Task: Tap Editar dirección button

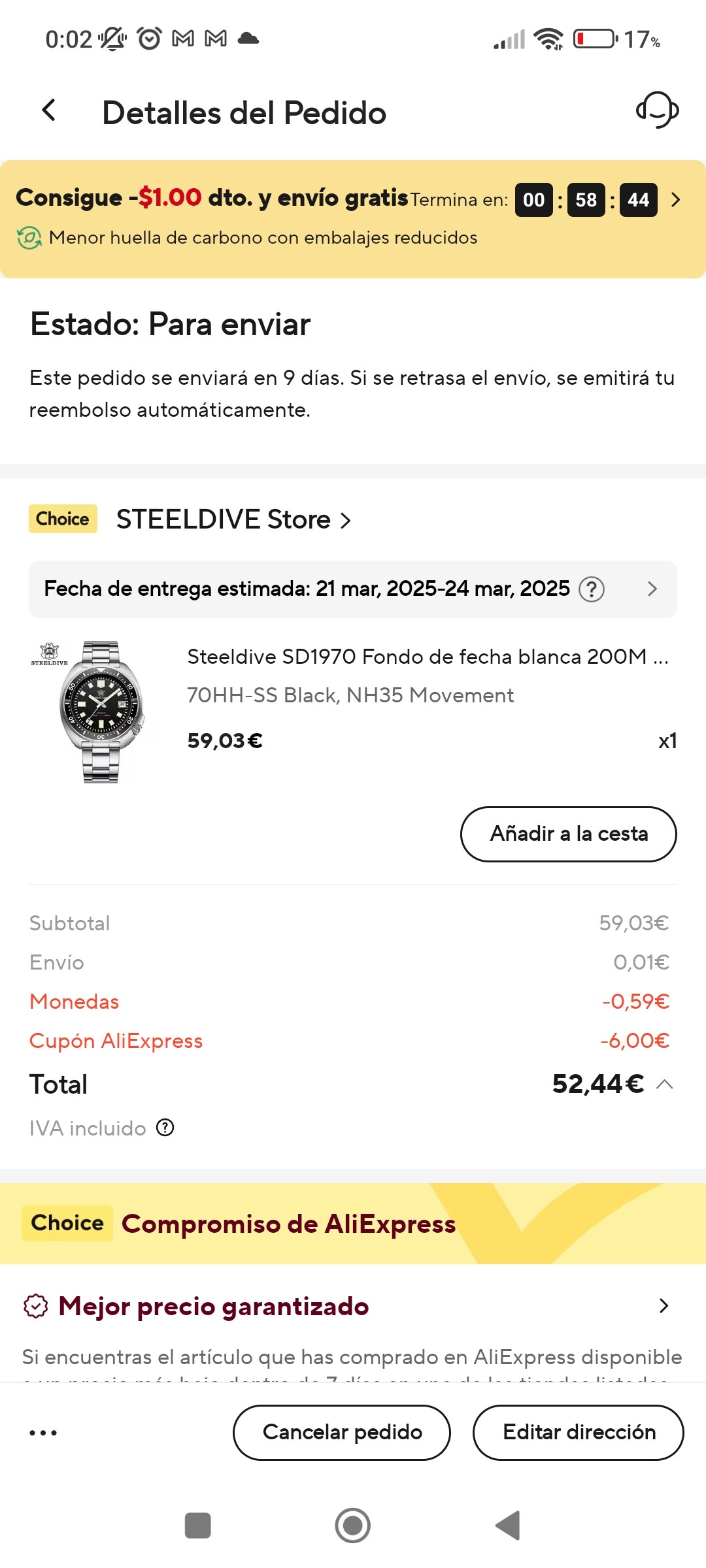Action: click(x=579, y=1433)
